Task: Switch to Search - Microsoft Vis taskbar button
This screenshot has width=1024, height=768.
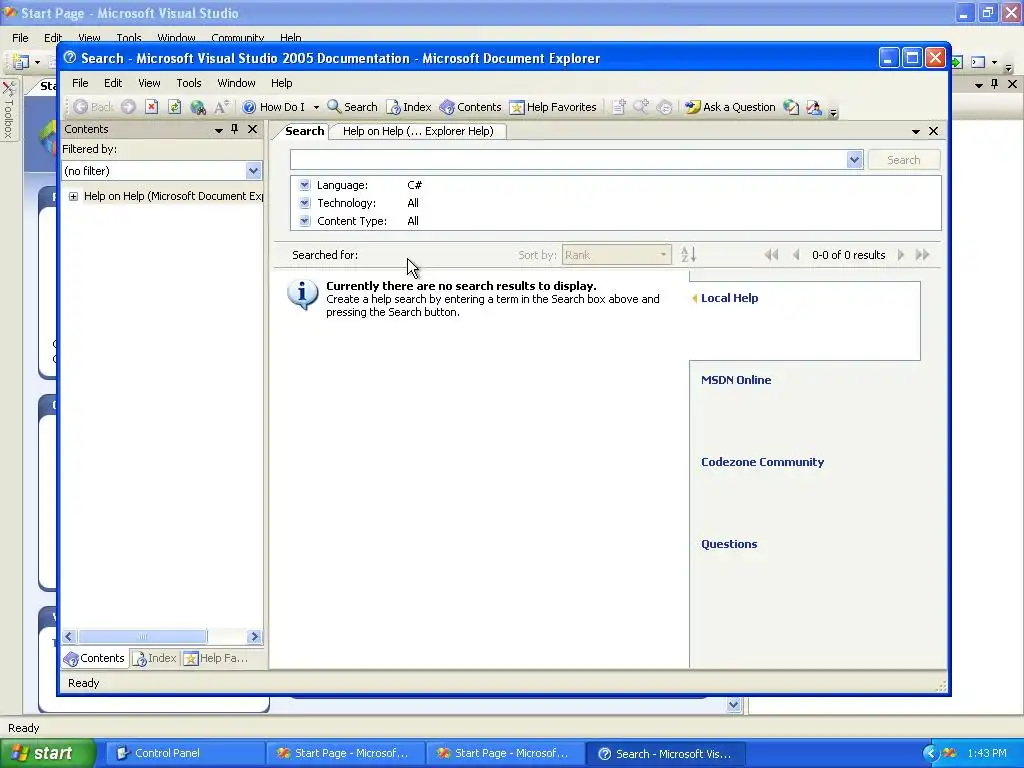Action: tap(665, 754)
